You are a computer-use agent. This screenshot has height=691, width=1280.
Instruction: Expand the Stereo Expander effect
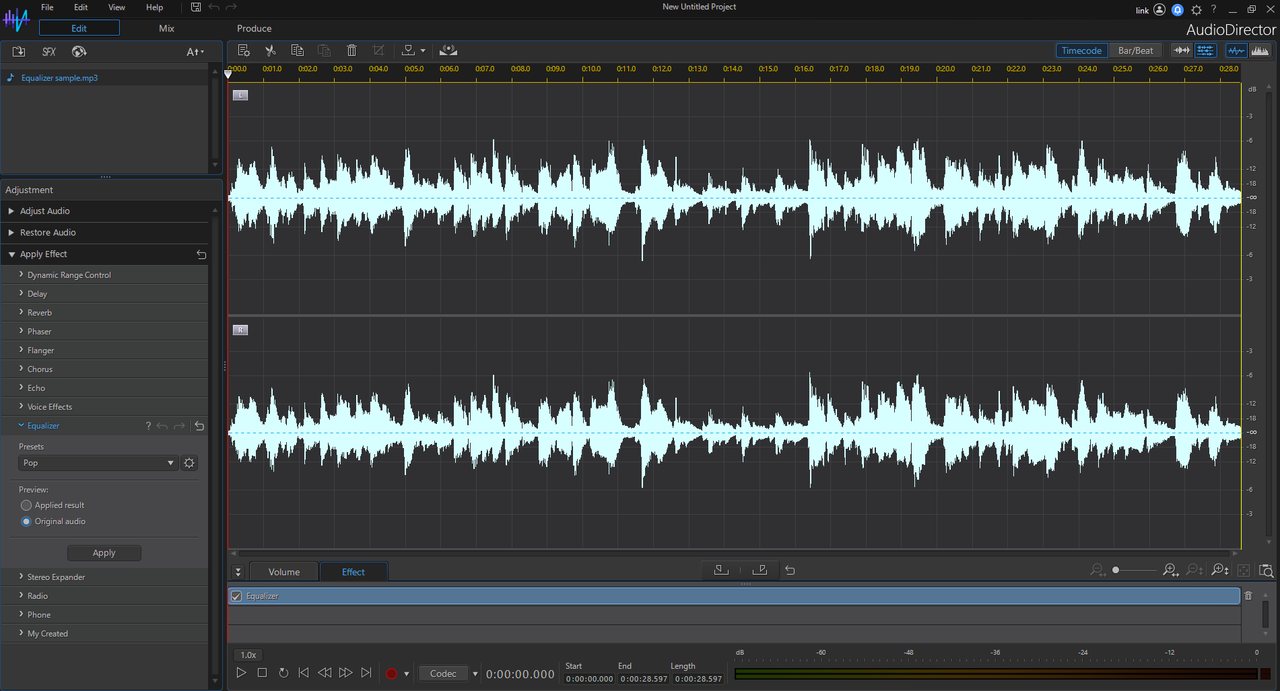coord(105,577)
